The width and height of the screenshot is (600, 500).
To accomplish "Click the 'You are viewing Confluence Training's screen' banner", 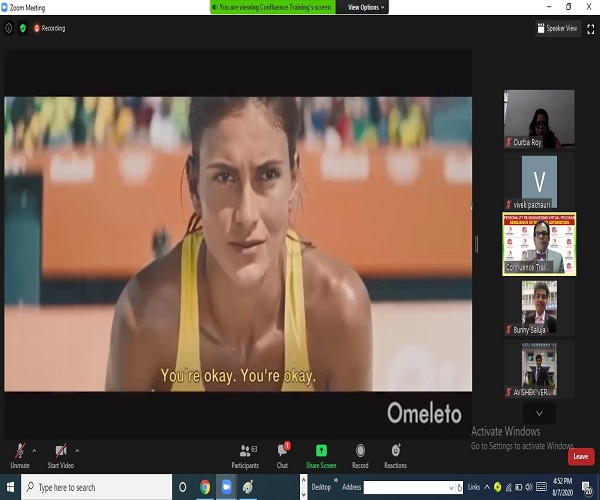I will tap(273, 7).
